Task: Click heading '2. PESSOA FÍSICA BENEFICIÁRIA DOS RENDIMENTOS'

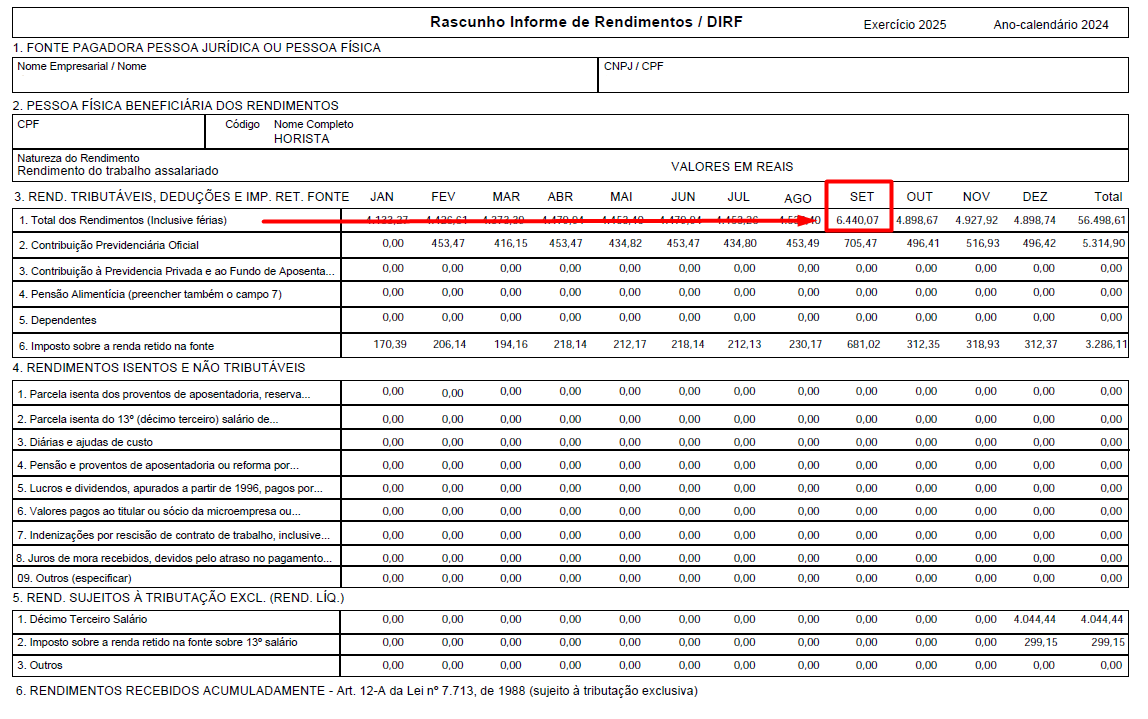Action: [x=176, y=105]
